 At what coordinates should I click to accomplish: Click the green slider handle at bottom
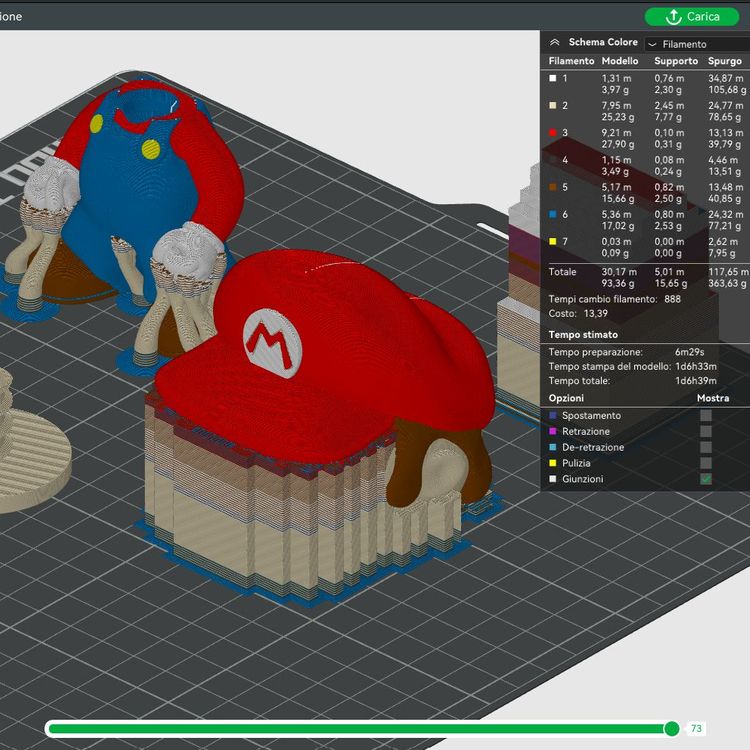point(672,728)
